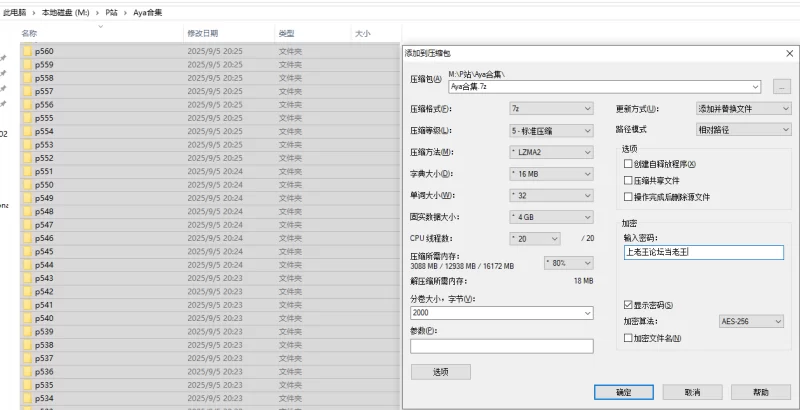Click the p560 folder icon

(x=27, y=51)
